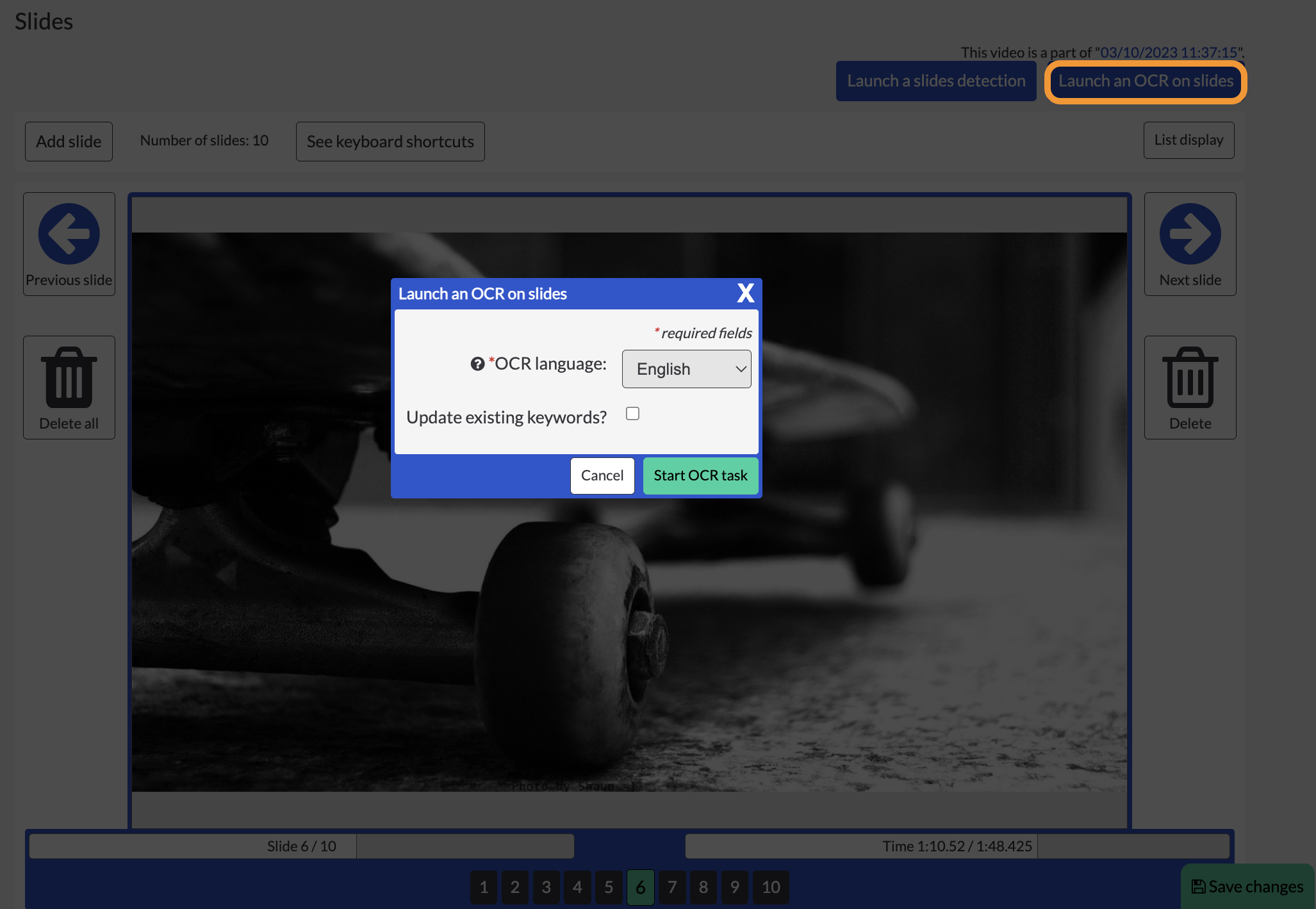The image size is (1316, 909).
Task: Go to slide 1 in pager
Action: pyautogui.click(x=484, y=887)
